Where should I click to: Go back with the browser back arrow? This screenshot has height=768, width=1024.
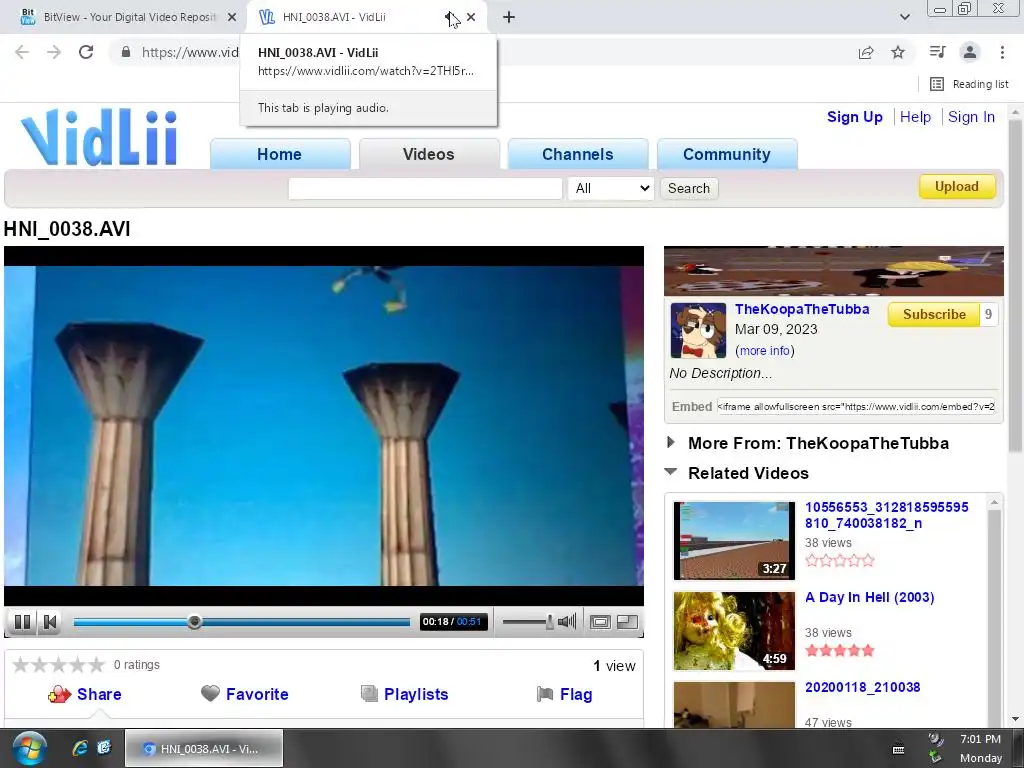(x=22, y=52)
